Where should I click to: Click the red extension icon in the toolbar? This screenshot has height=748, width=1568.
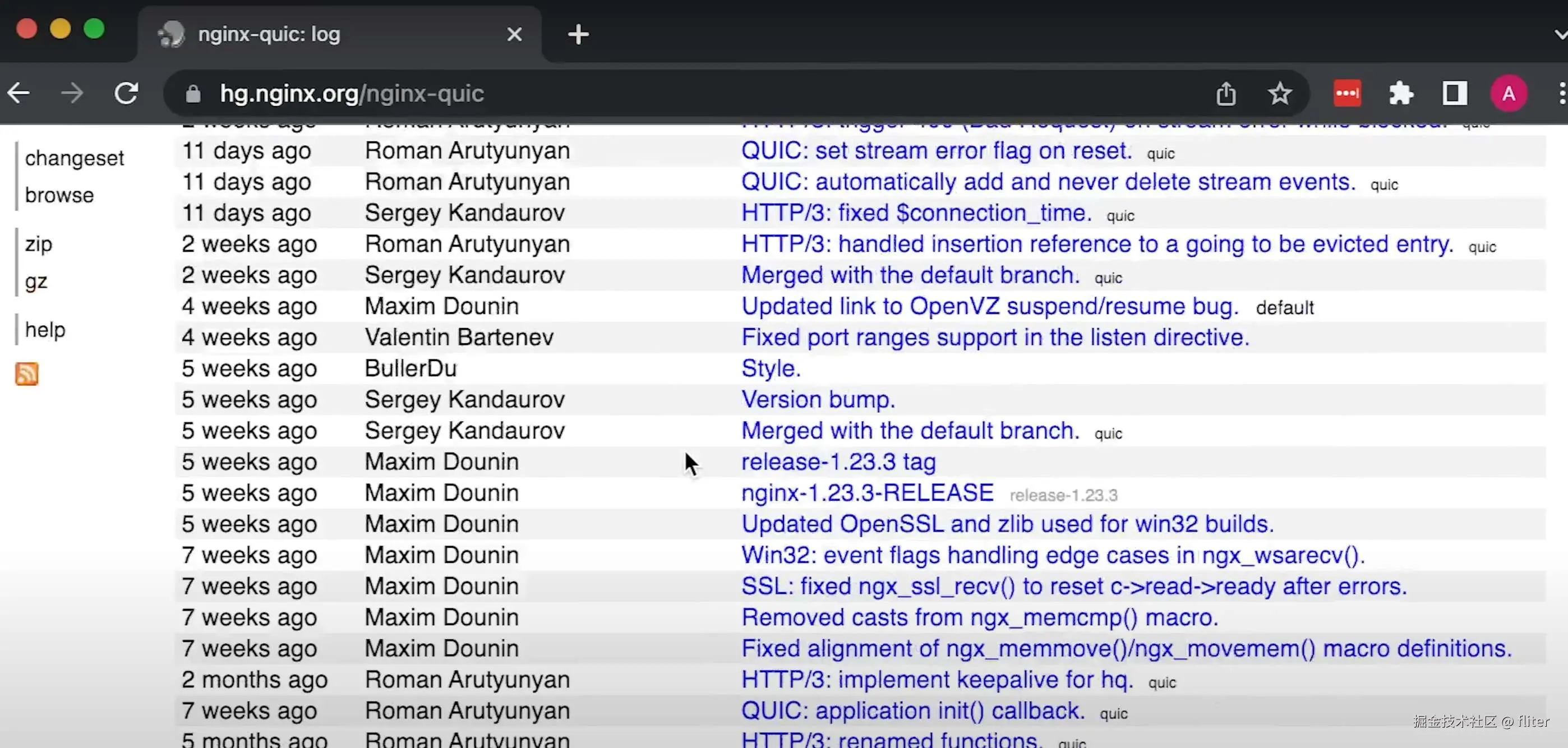click(1347, 94)
